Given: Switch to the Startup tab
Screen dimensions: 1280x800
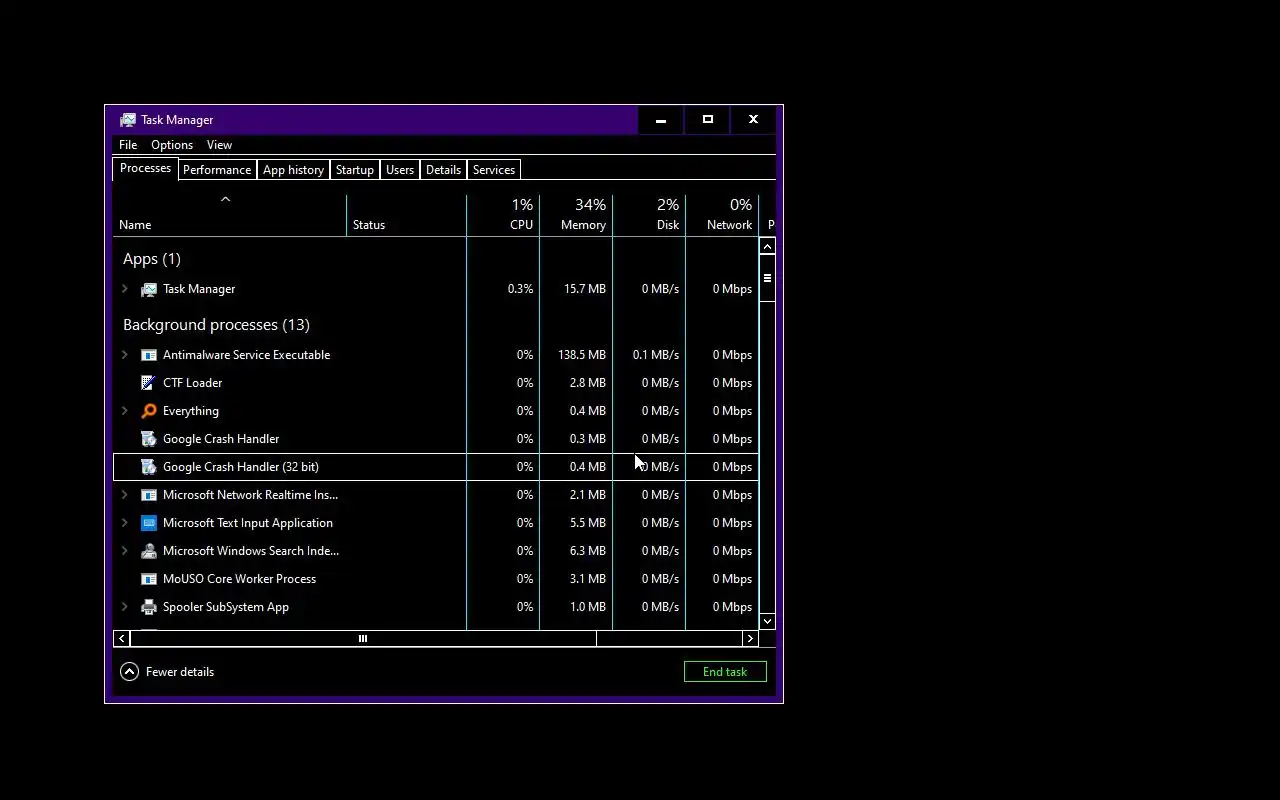Looking at the screenshot, I should [x=355, y=170].
